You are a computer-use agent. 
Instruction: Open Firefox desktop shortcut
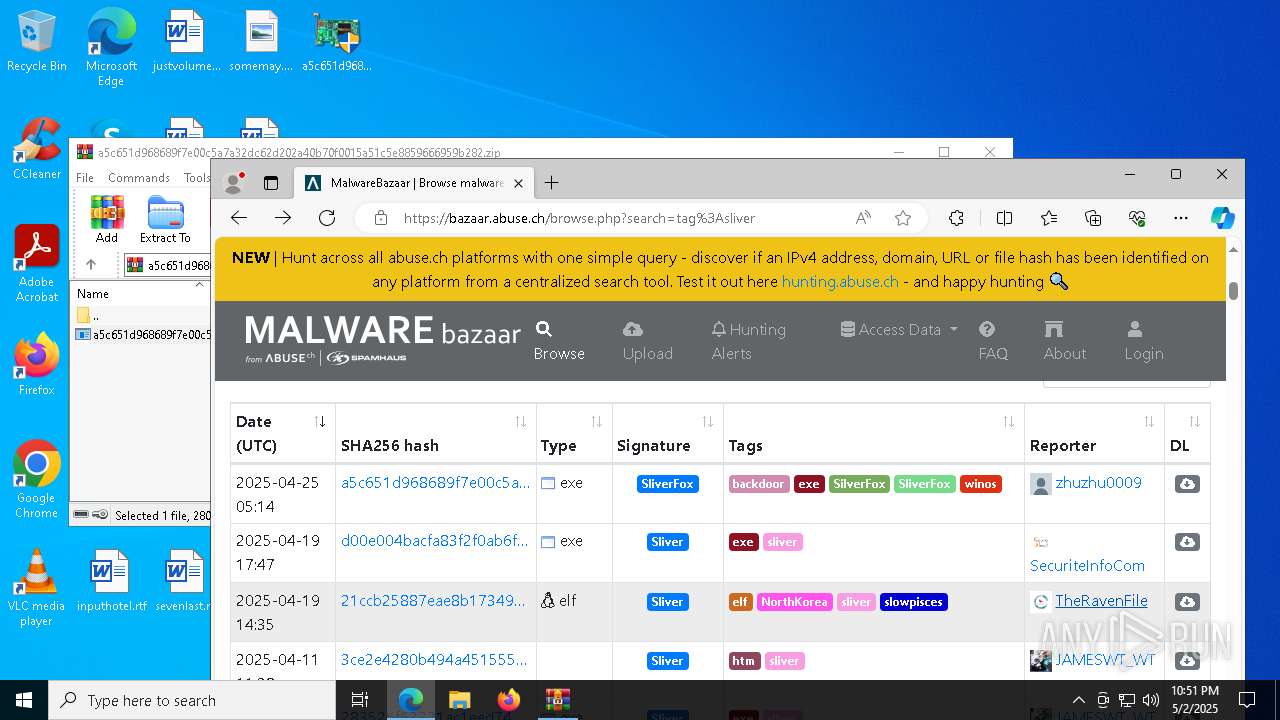click(37, 364)
